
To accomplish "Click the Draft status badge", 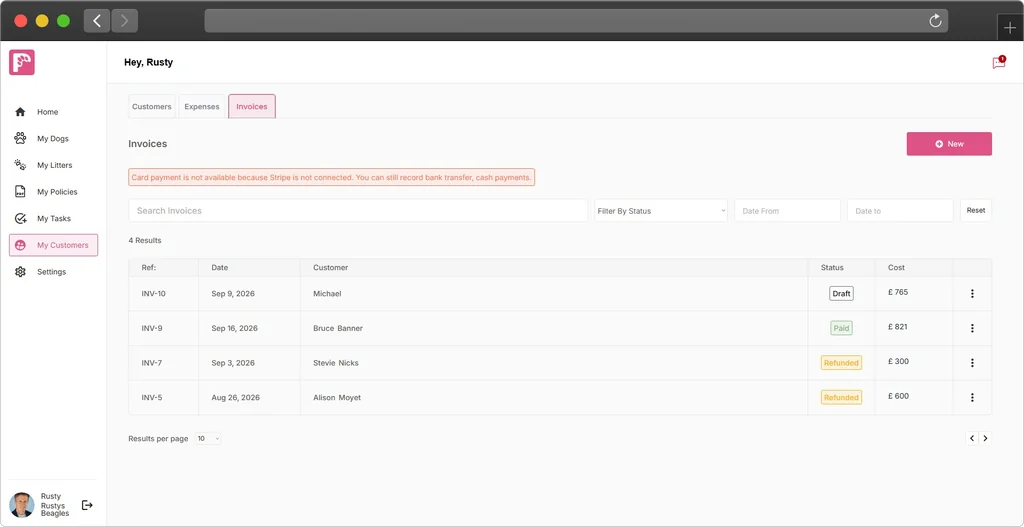I will point(841,294).
